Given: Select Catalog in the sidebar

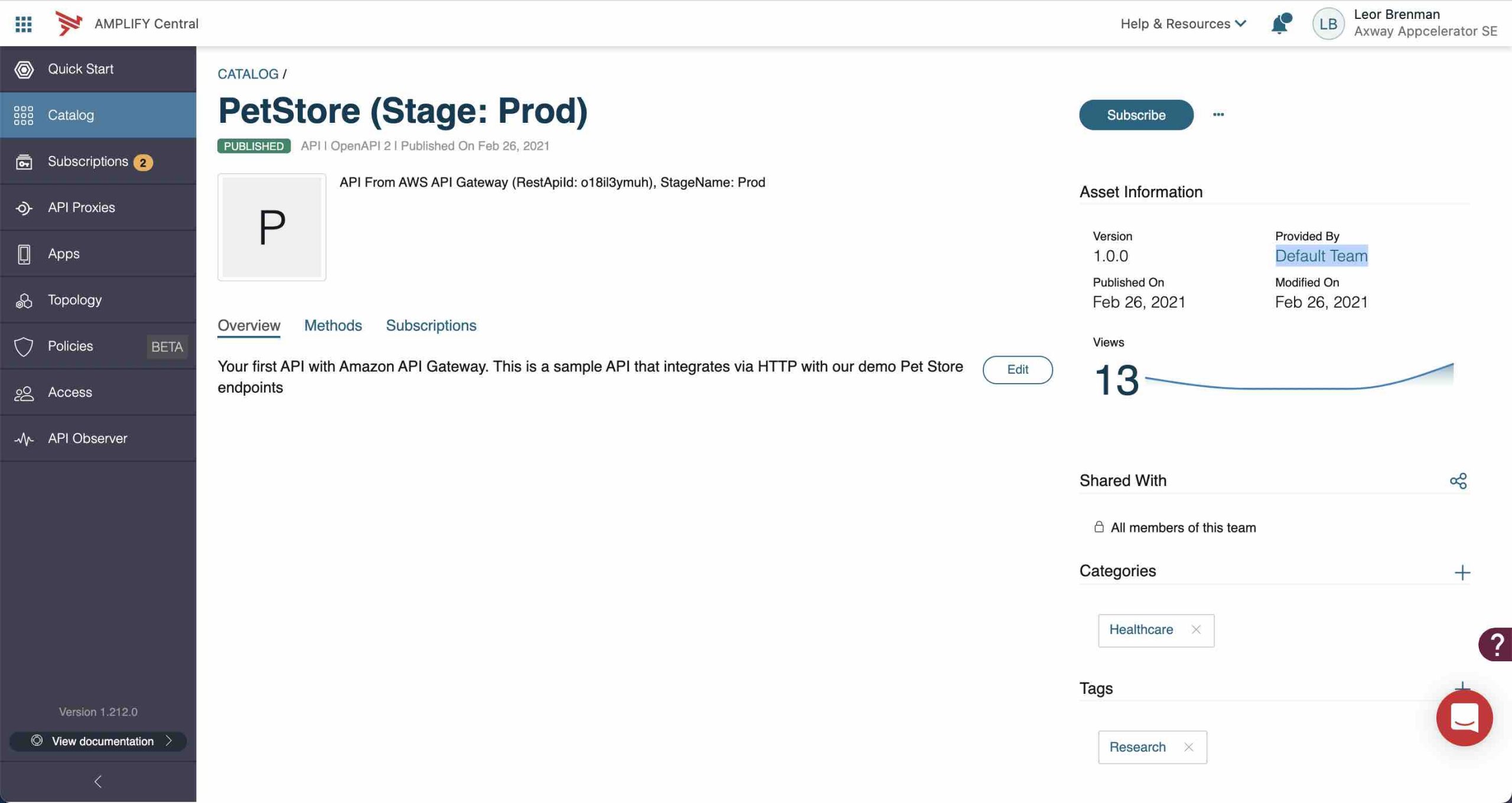Looking at the screenshot, I should coord(98,115).
